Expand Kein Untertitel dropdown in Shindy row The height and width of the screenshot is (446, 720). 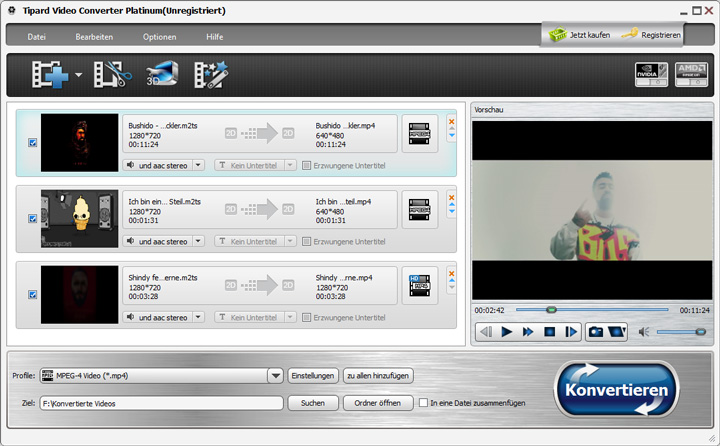tap(290, 317)
